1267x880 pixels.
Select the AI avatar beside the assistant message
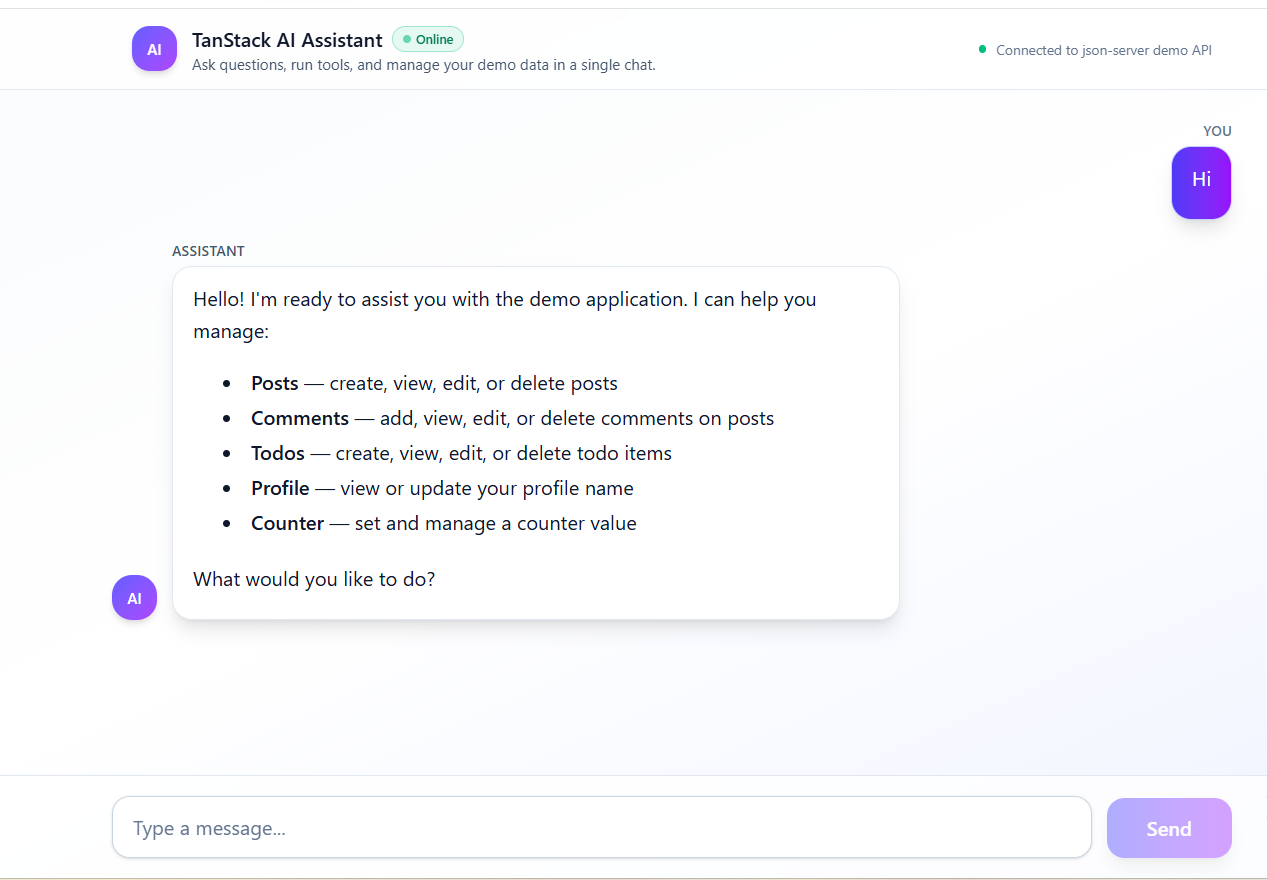point(134,597)
